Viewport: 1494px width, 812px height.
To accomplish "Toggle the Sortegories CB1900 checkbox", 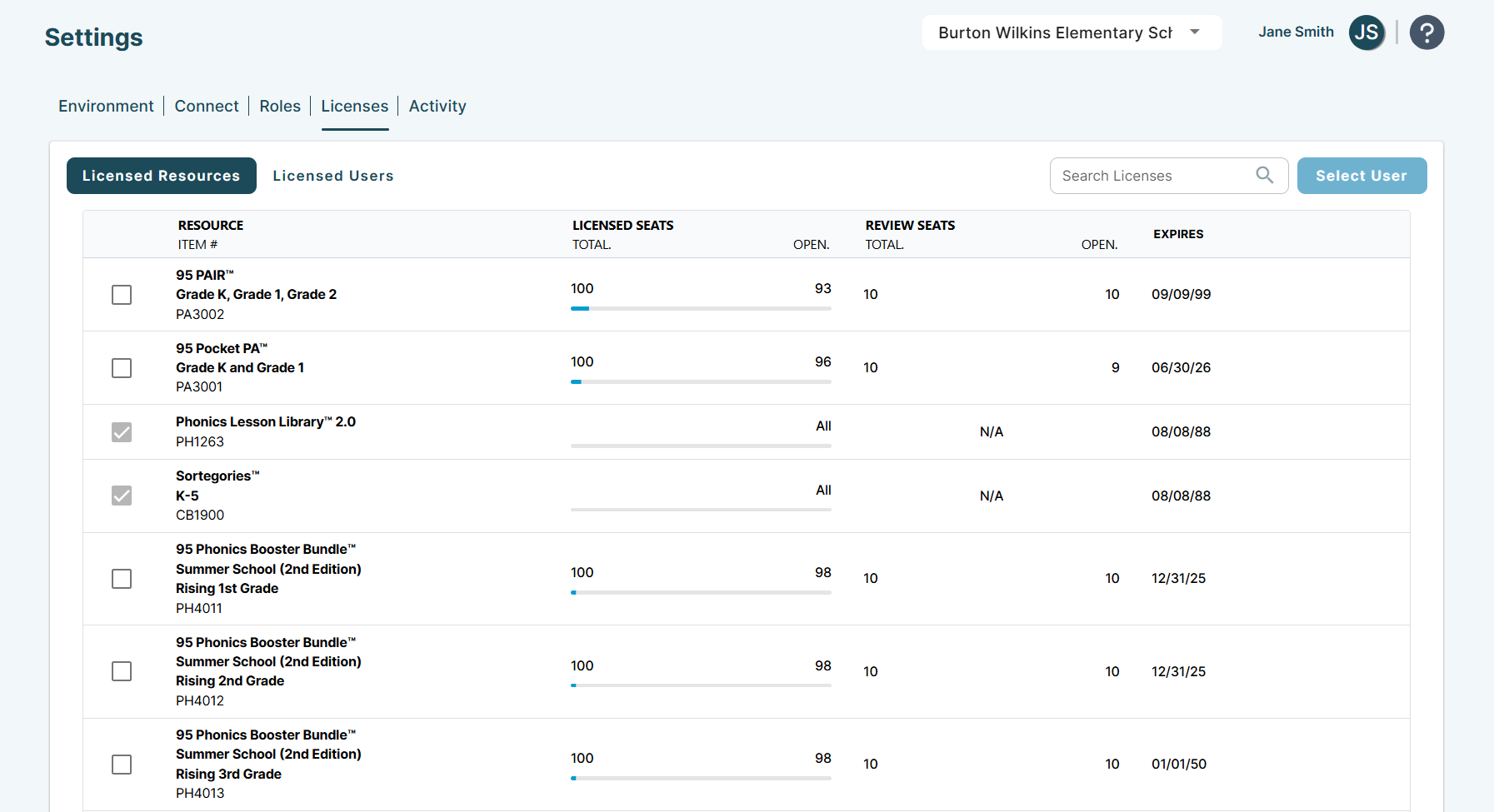I will coord(122,496).
